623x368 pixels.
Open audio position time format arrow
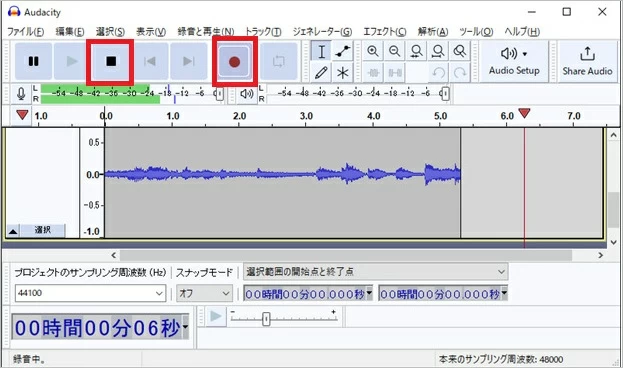(185, 327)
